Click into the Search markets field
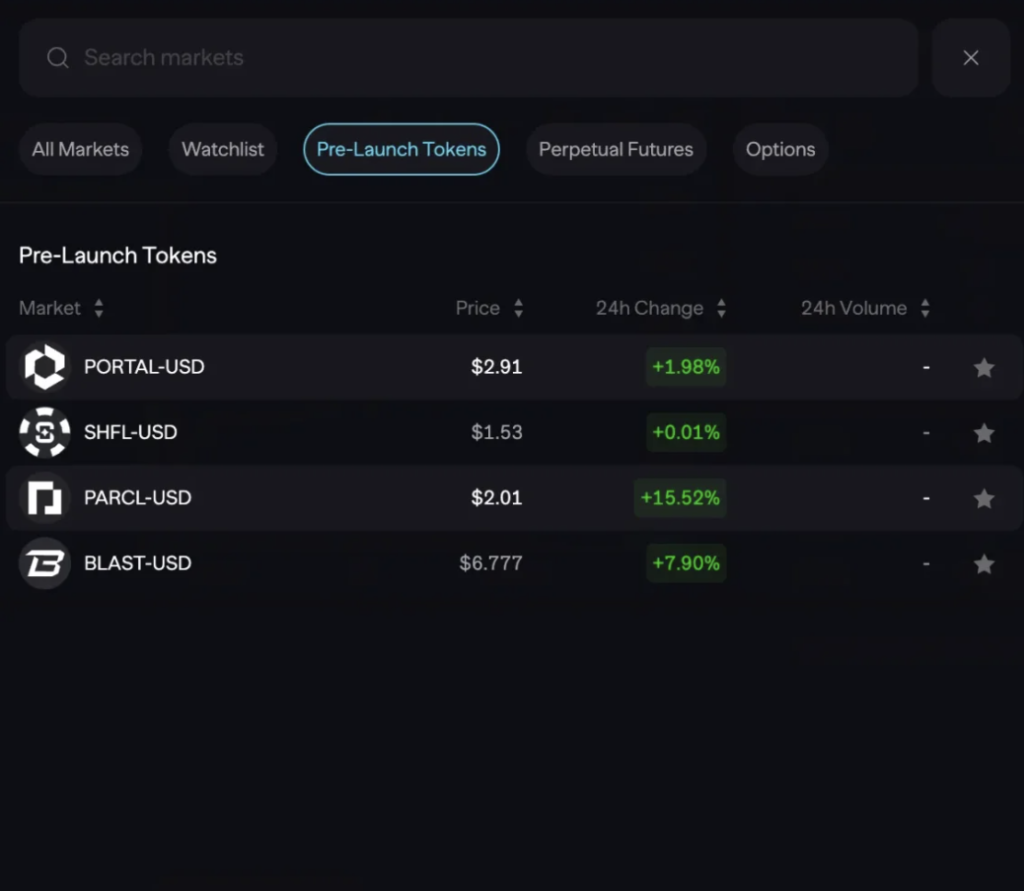 tap(480, 58)
